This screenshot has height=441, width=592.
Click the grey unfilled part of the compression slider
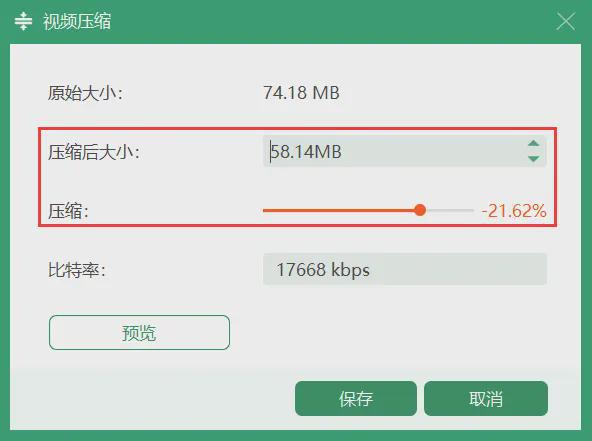click(450, 210)
